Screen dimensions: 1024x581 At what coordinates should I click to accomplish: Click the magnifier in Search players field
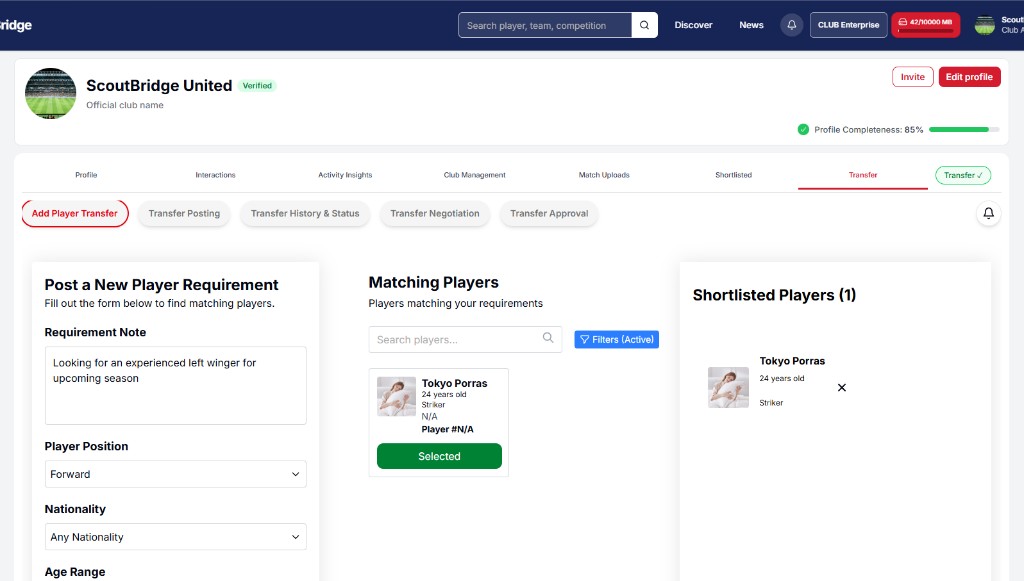548,338
